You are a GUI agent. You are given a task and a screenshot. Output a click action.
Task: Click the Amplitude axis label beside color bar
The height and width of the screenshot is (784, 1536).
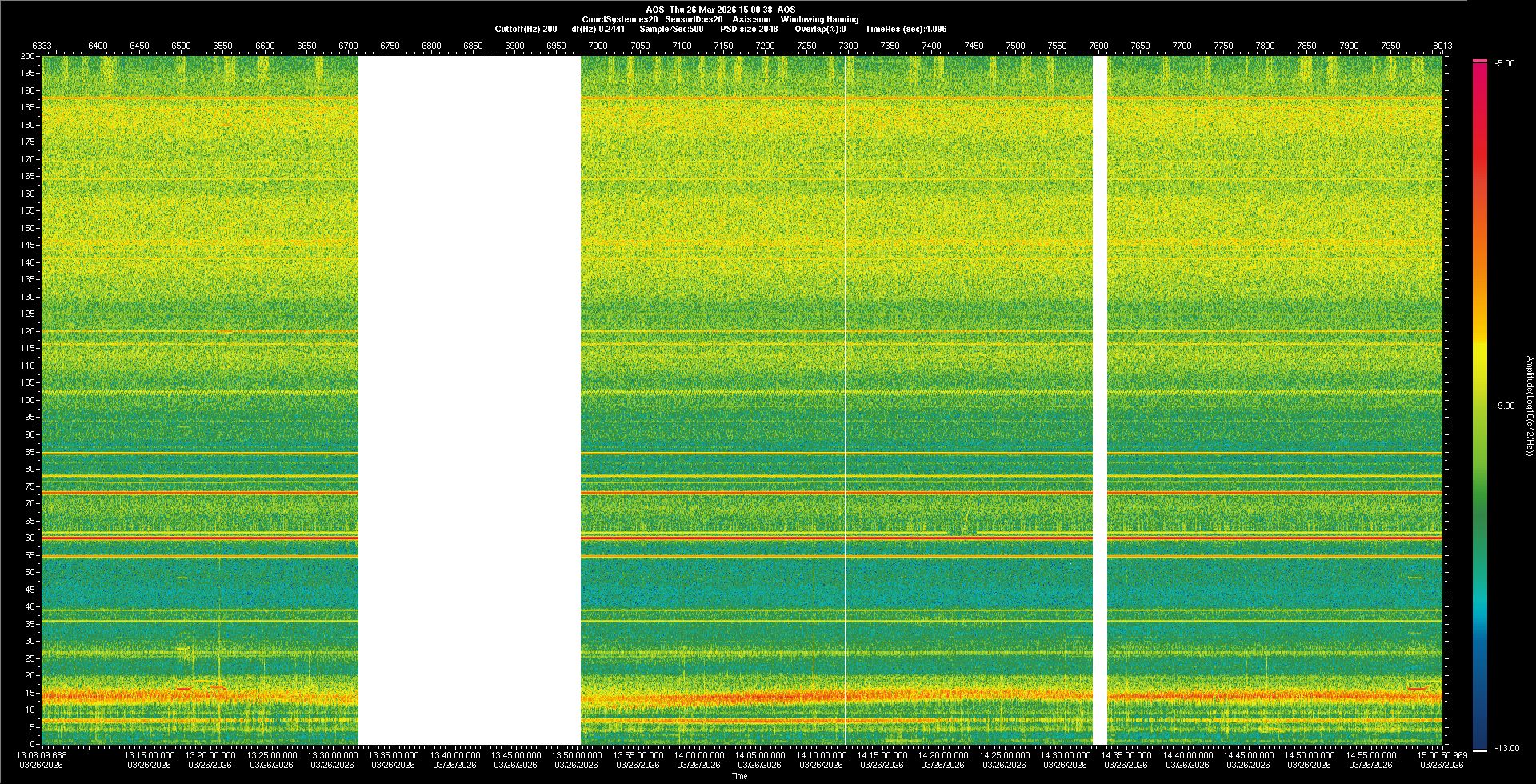pos(1529,406)
